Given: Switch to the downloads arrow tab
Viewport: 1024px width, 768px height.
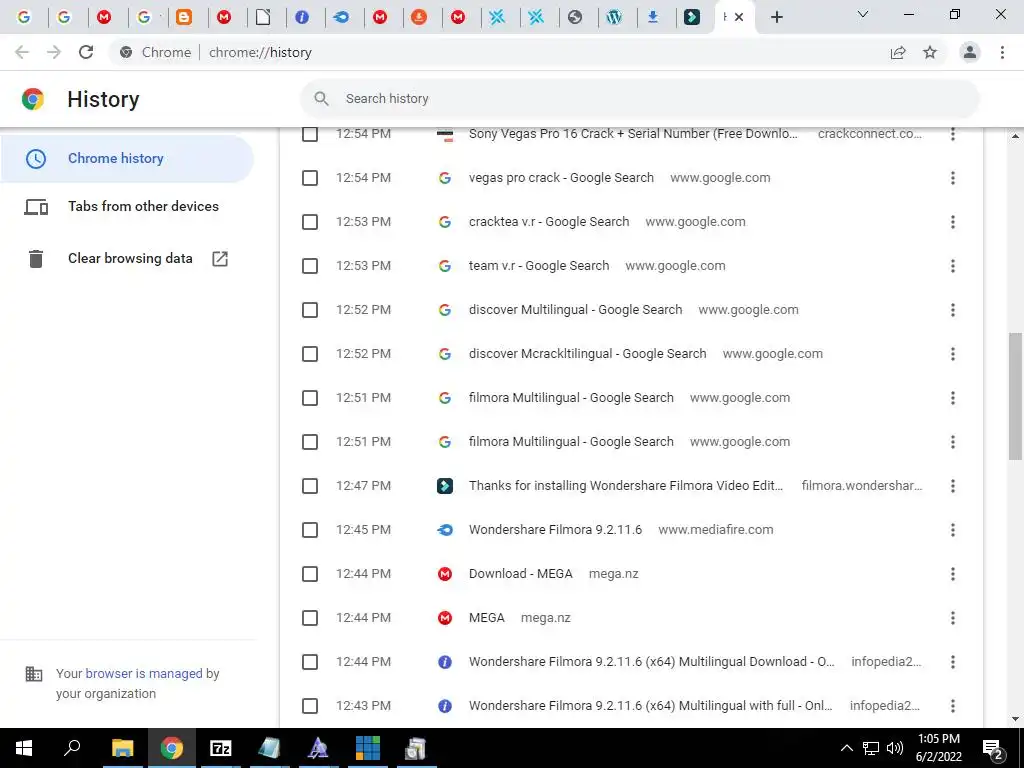Looking at the screenshot, I should pos(652,17).
